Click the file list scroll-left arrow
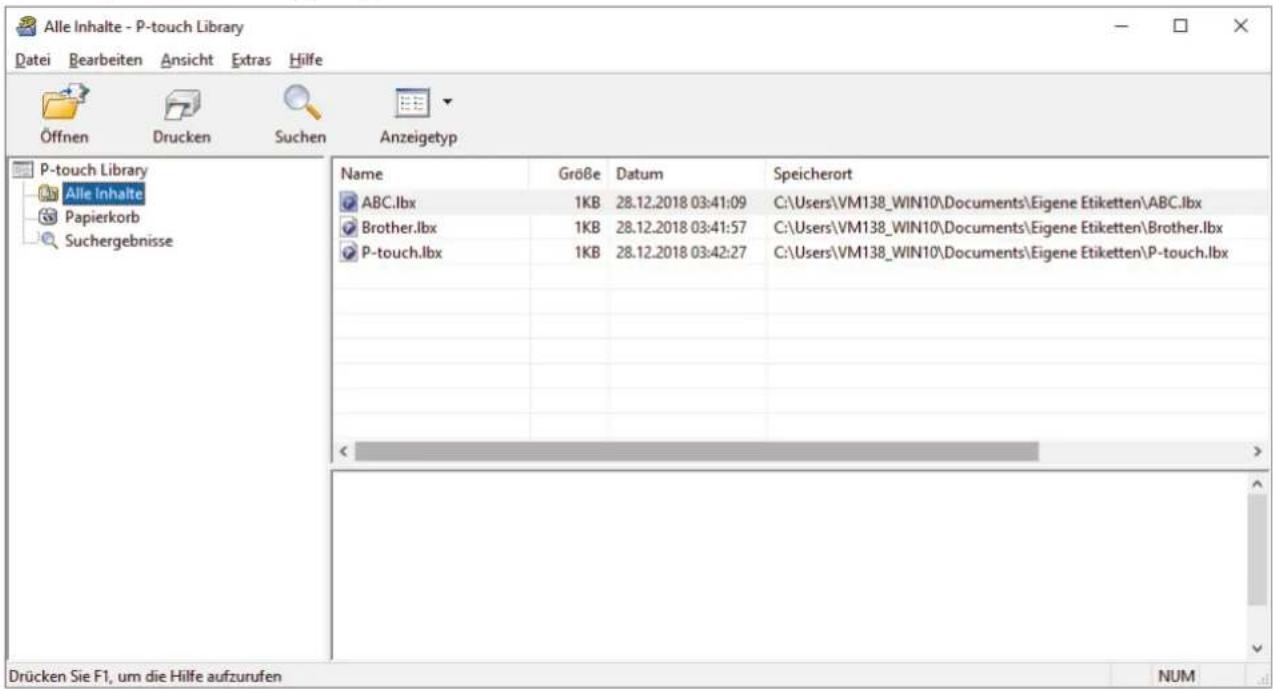1273x689 pixels. [x=343, y=452]
